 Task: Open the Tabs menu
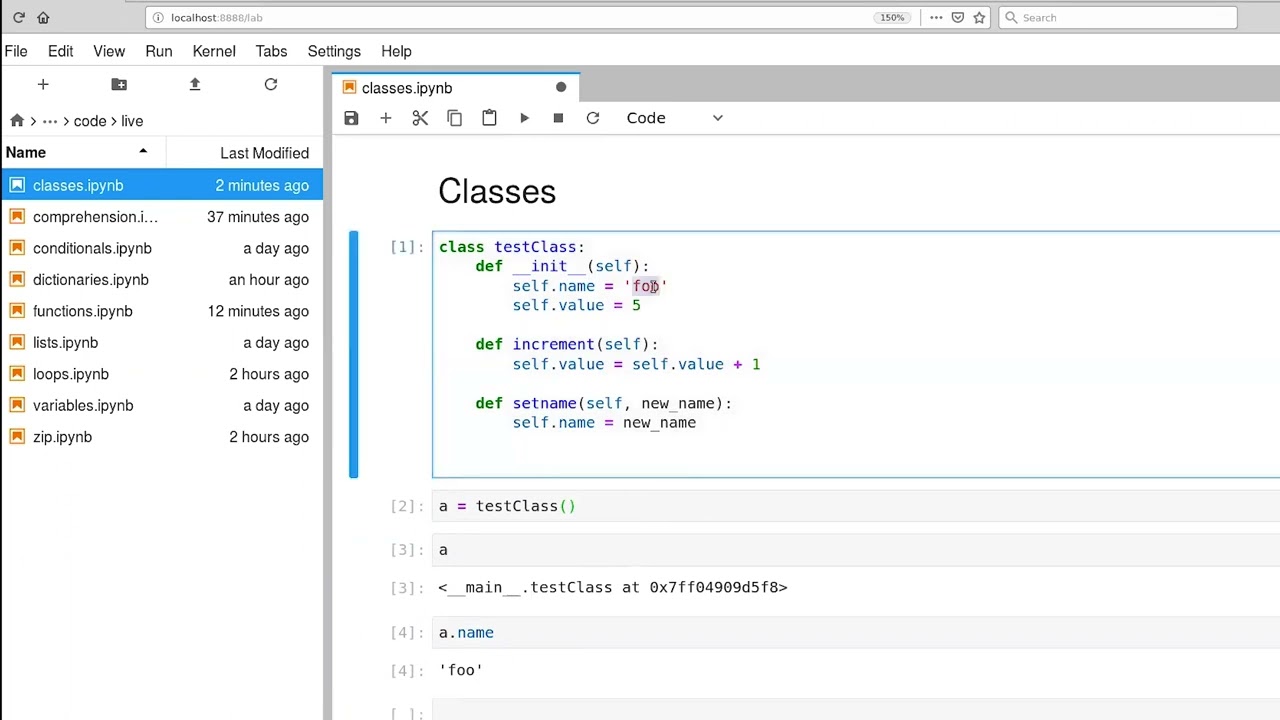pyautogui.click(x=271, y=51)
